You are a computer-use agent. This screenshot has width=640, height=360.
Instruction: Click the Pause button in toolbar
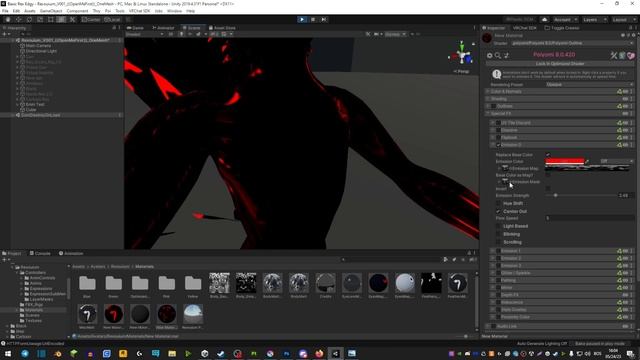coord(313,19)
